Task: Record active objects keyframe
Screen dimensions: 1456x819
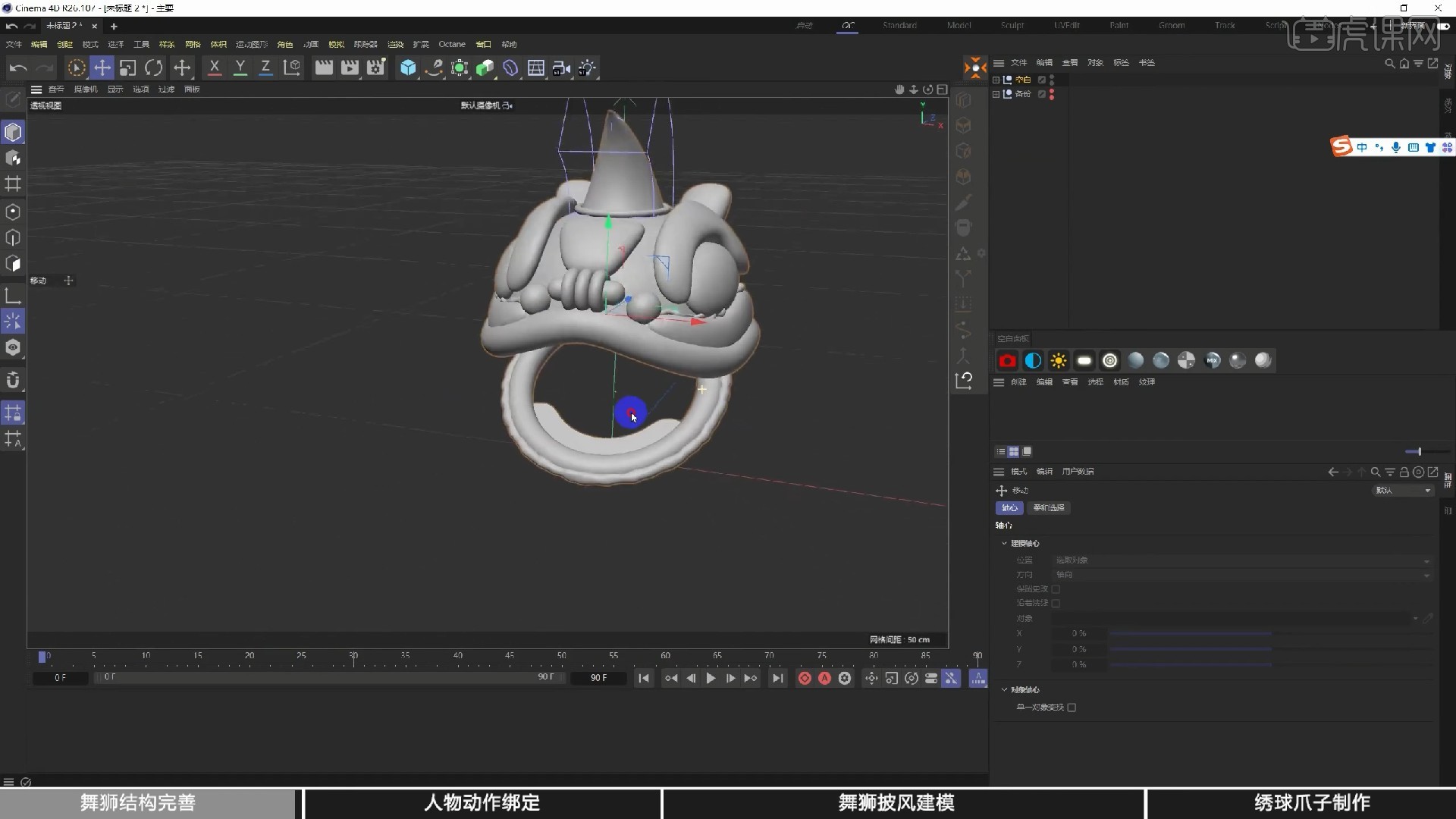Action: 805,679
